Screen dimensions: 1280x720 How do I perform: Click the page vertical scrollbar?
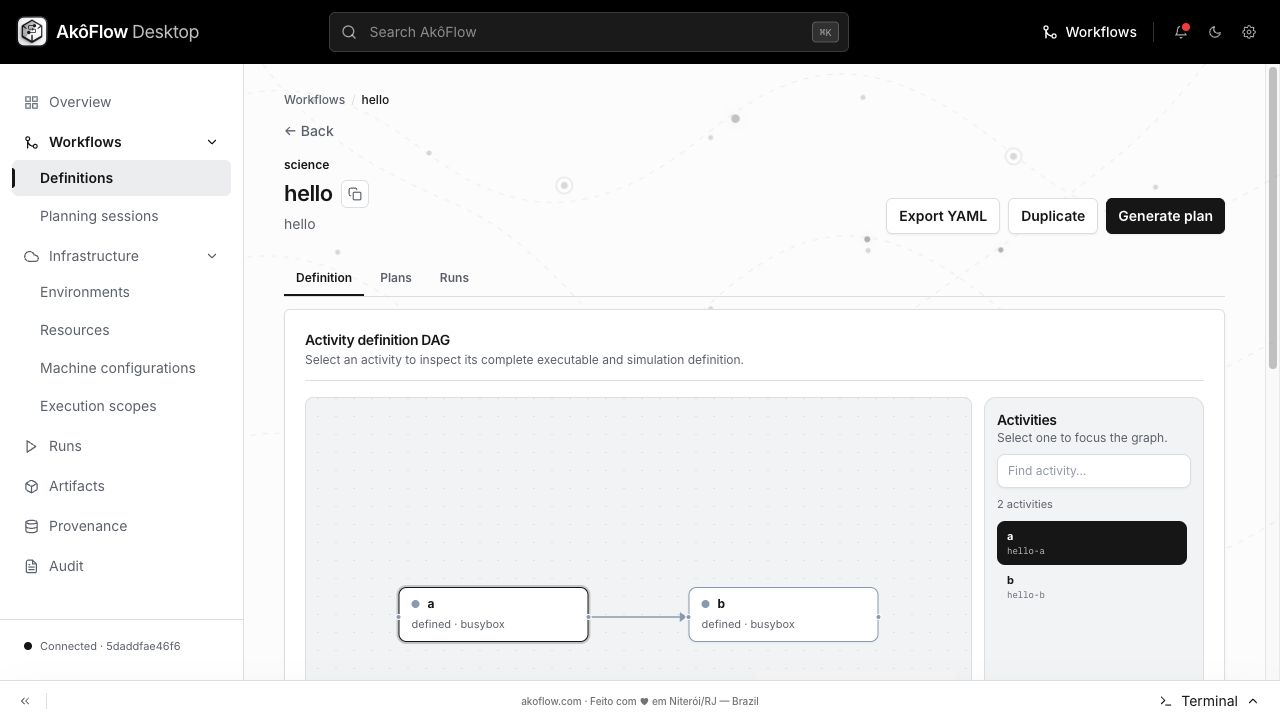tap(1273, 217)
